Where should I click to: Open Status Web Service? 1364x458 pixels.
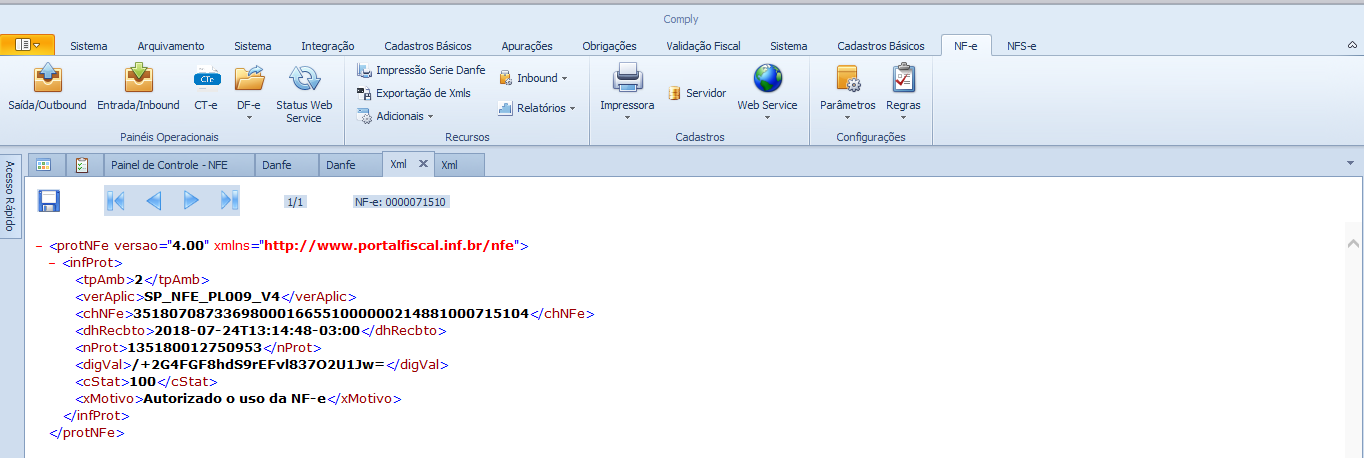point(304,94)
